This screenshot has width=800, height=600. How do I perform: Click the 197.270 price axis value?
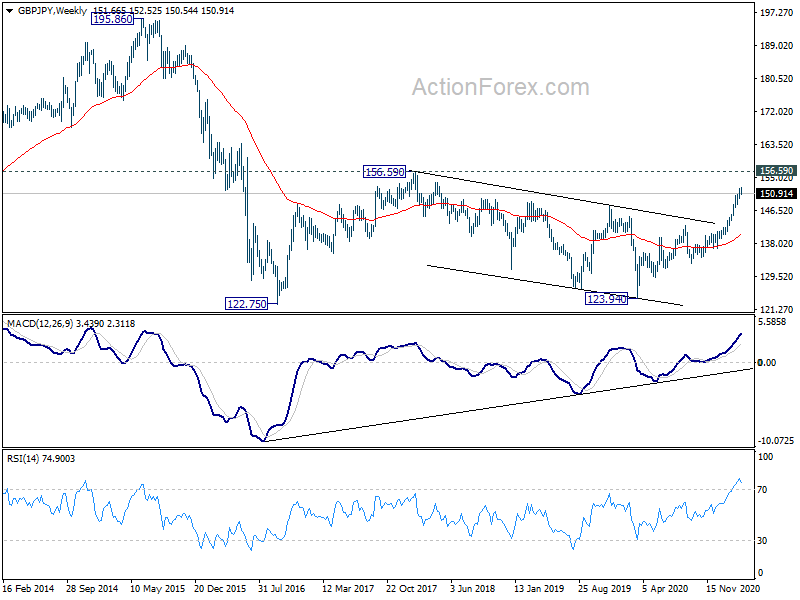click(x=777, y=13)
